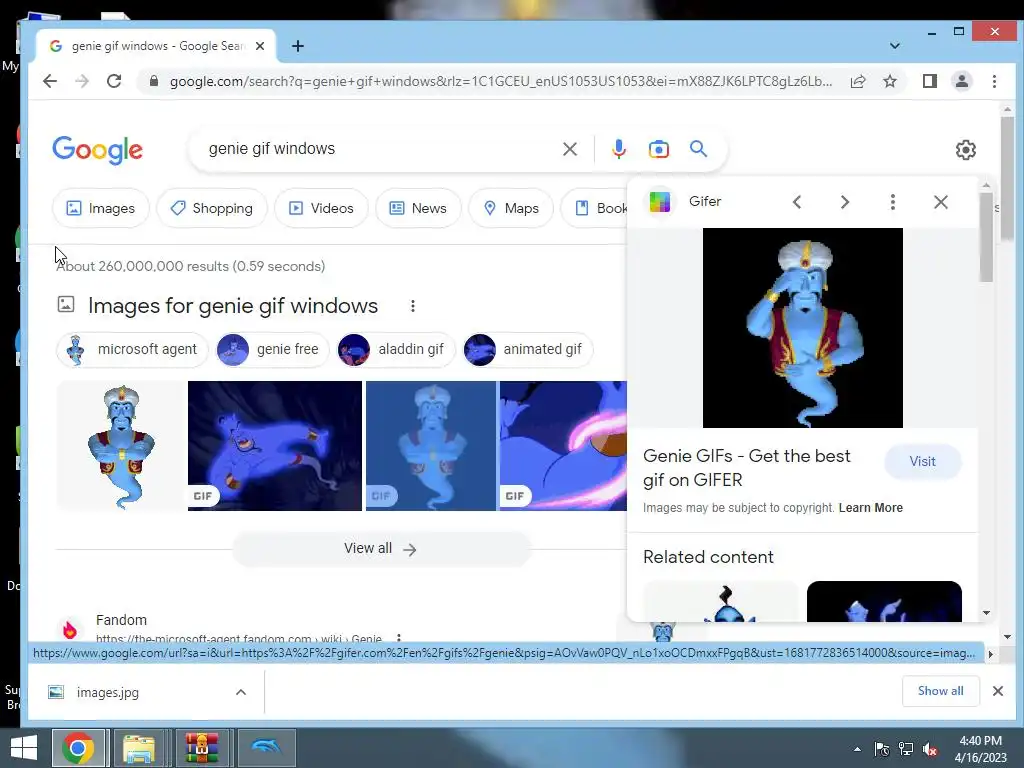The width and height of the screenshot is (1024, 768).
Task: Switch to the Maps filter
Action: (511, 208)
